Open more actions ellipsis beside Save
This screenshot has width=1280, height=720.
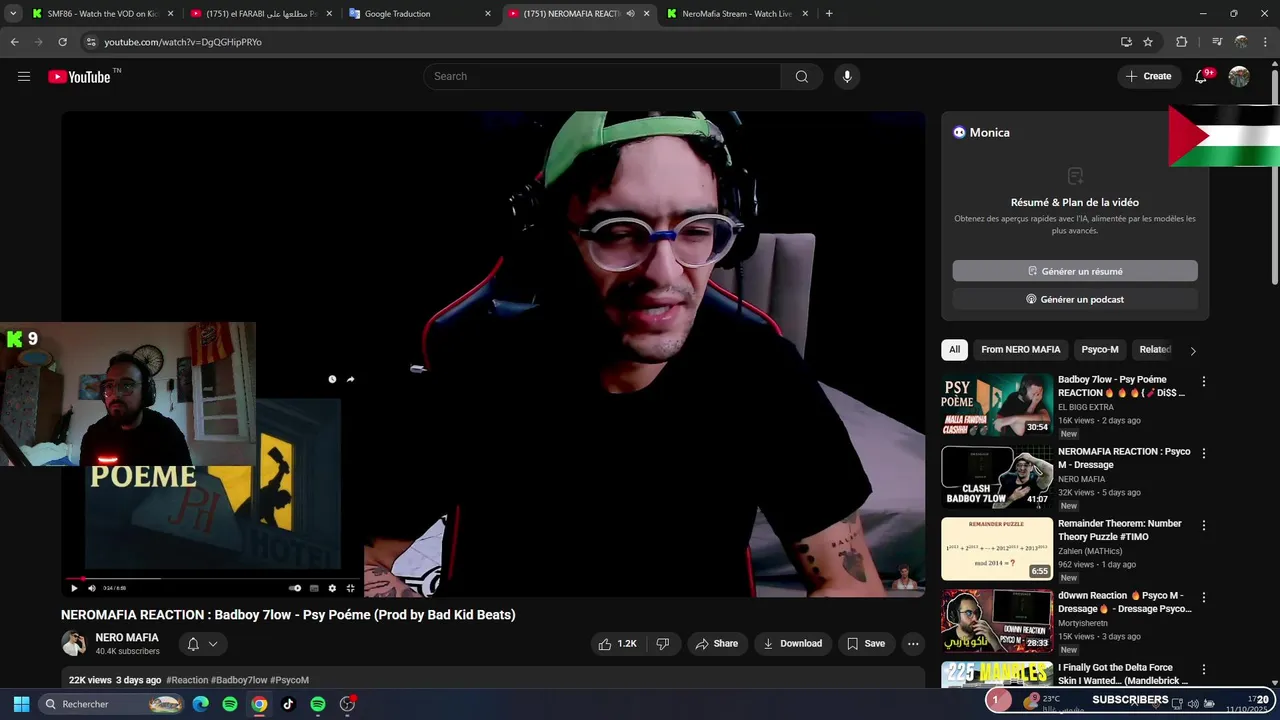tap(913, 644)
